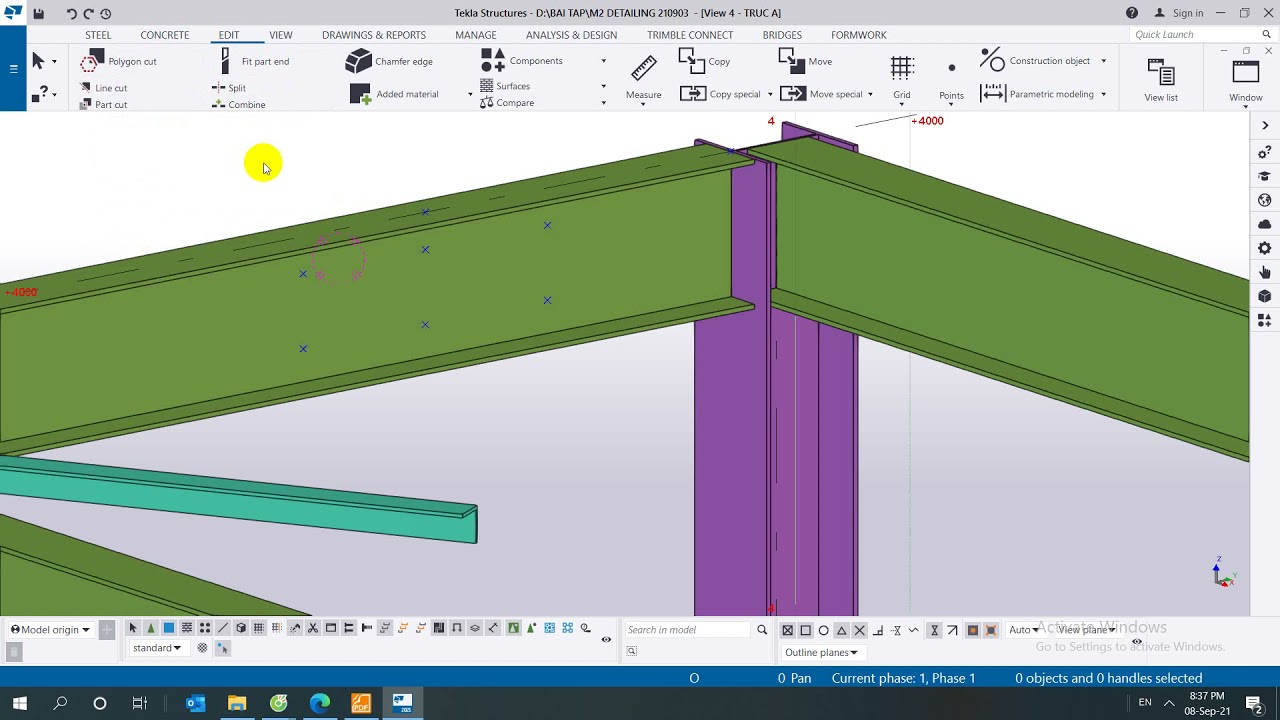Toggle Snap to midpoints triangle switch
This screenshot has width=1280, height=720.
tap(842, 630)
